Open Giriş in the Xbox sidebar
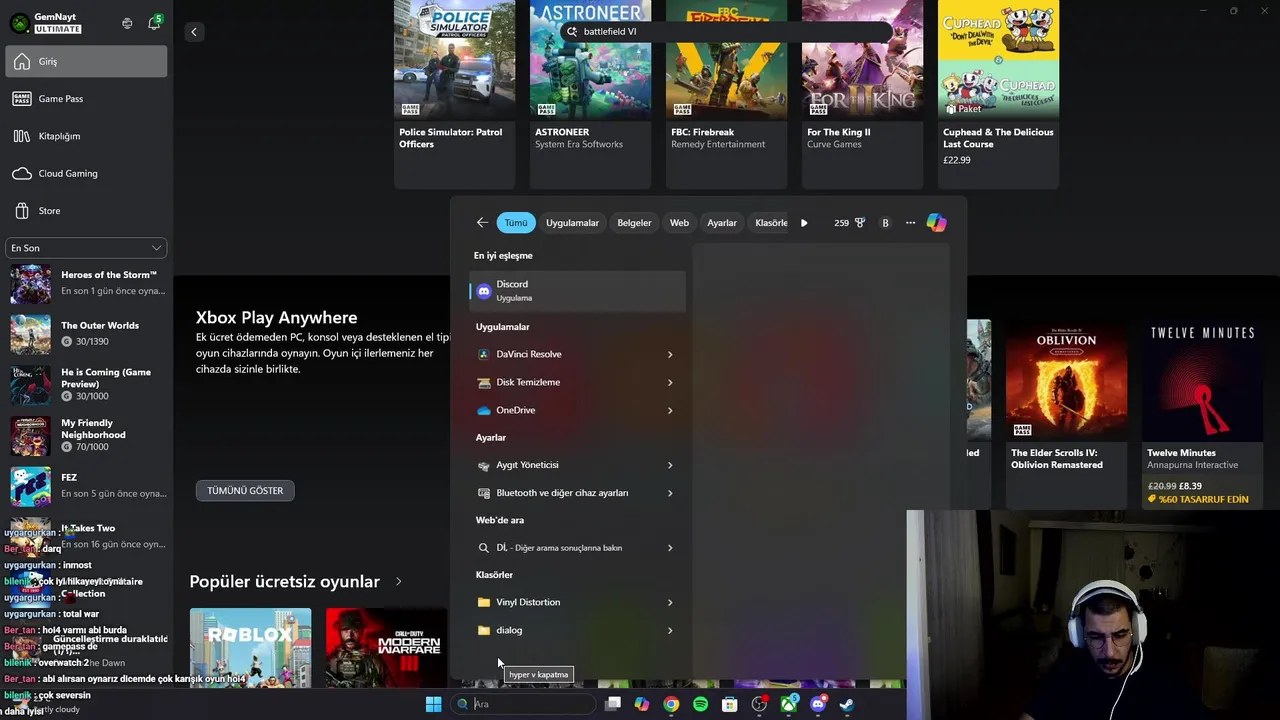The image size is (1280, 720). click(86, 61)
